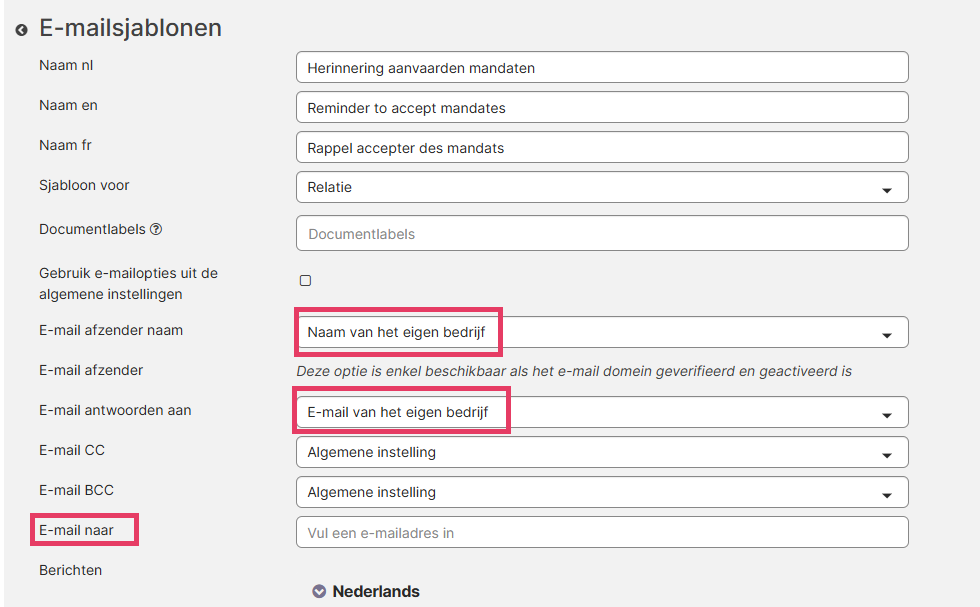The width and height of the screenshot is (980, 607).
Task: Collapse the Nederlands section chevron icon
Action: coord(319,591)
